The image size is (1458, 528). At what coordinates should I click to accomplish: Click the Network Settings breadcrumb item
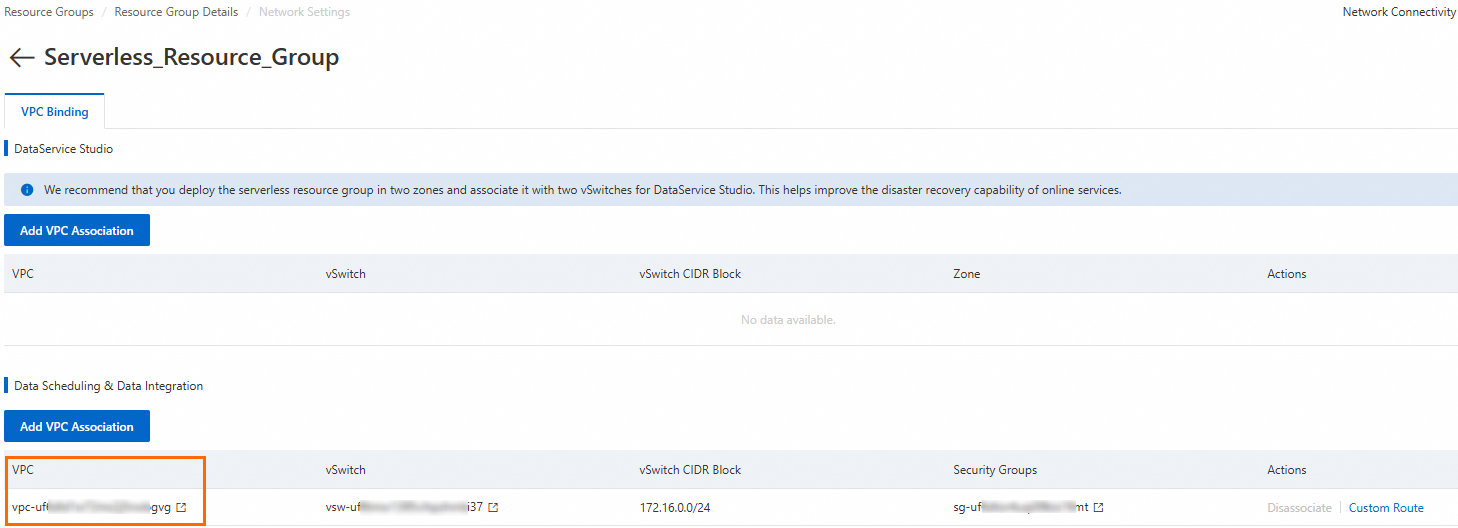(x=304, y=12)
